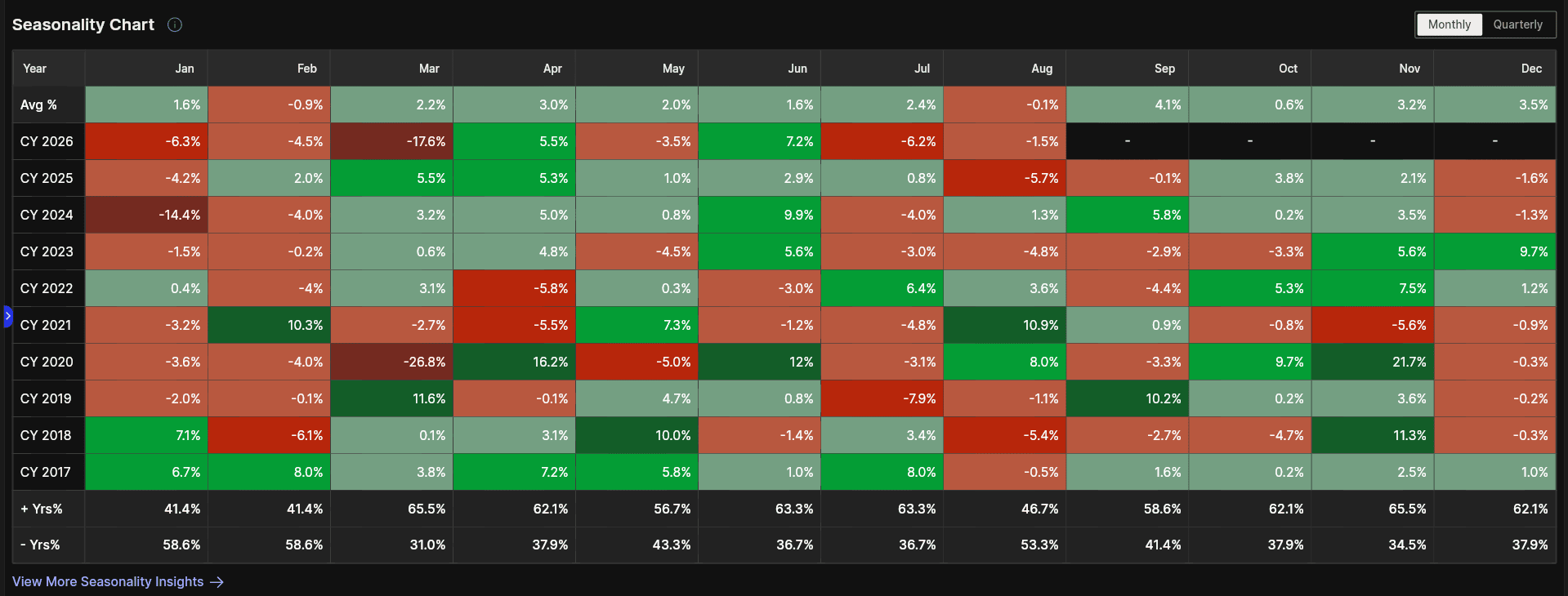Select the Avg % row label
The image size is (1568, 596).
point(38,105)
